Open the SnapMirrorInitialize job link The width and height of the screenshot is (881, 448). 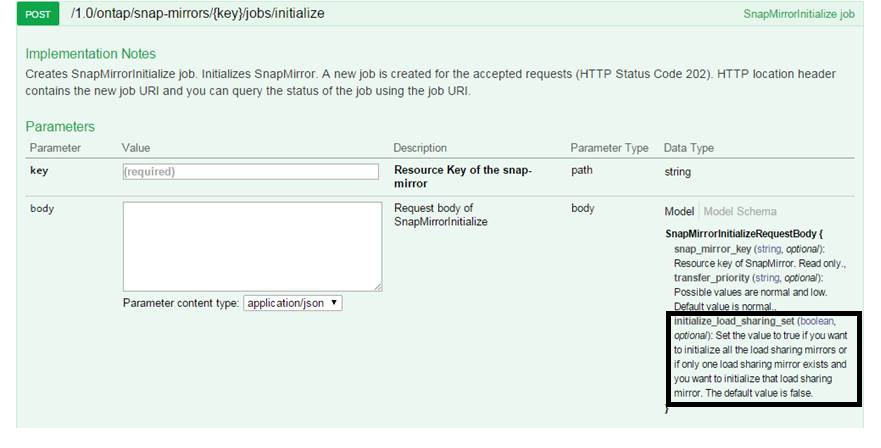pos(798,15)
